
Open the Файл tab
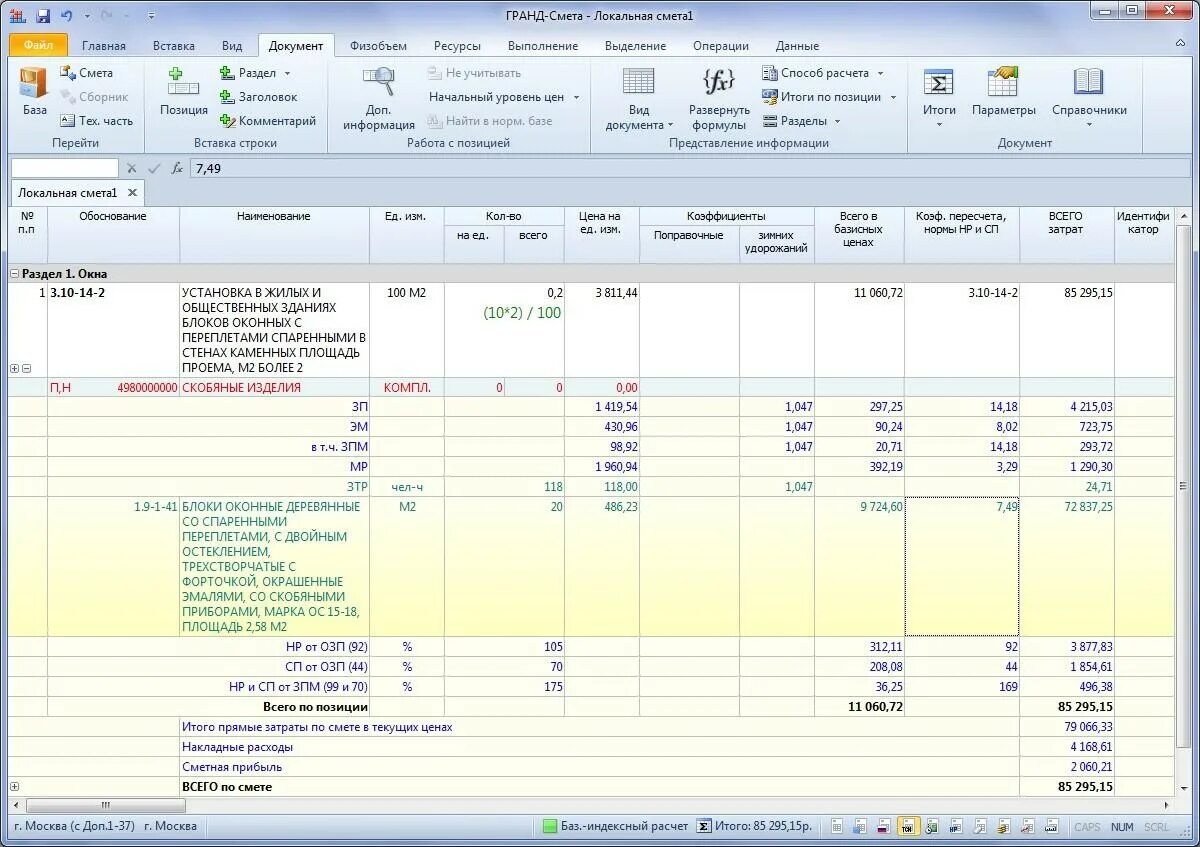39,45
